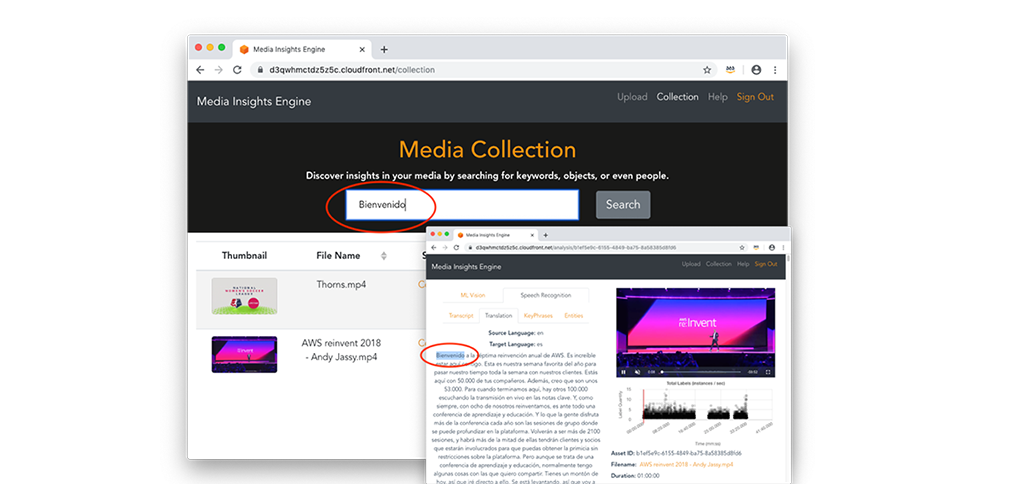Pause the re:Invent video
The width and height of the screenshot is (1024, 484).
tap(624, 372)
